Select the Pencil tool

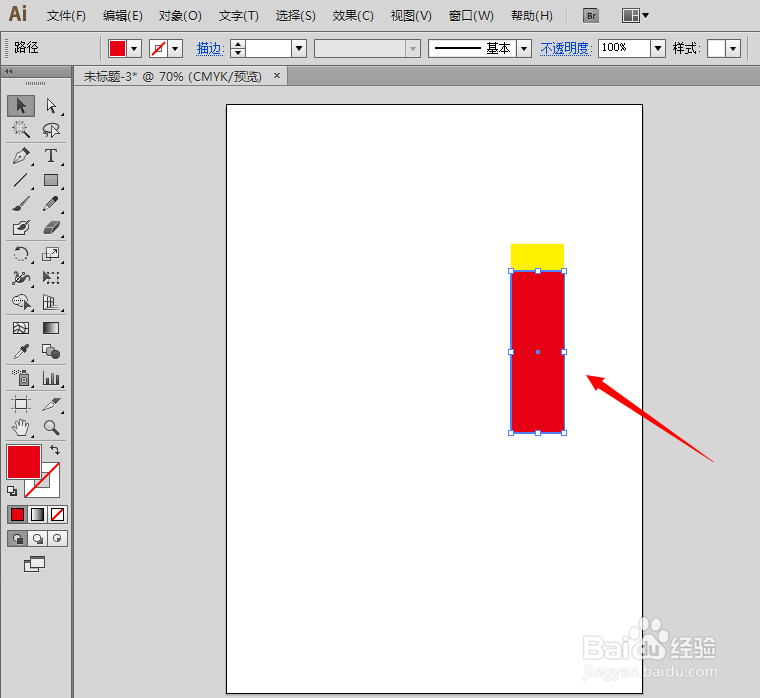pyautogui.click(x=51, y=204)
